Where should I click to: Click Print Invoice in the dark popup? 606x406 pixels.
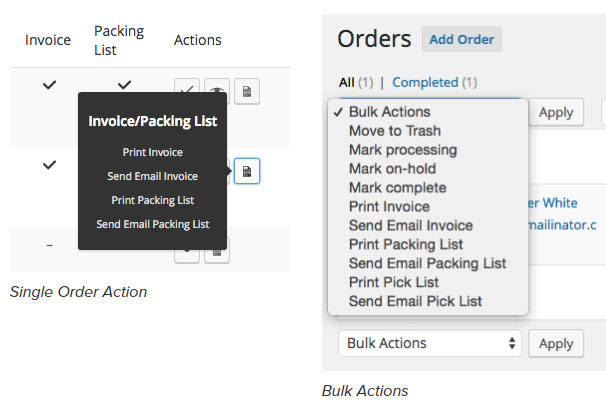[x=153, y=152]
